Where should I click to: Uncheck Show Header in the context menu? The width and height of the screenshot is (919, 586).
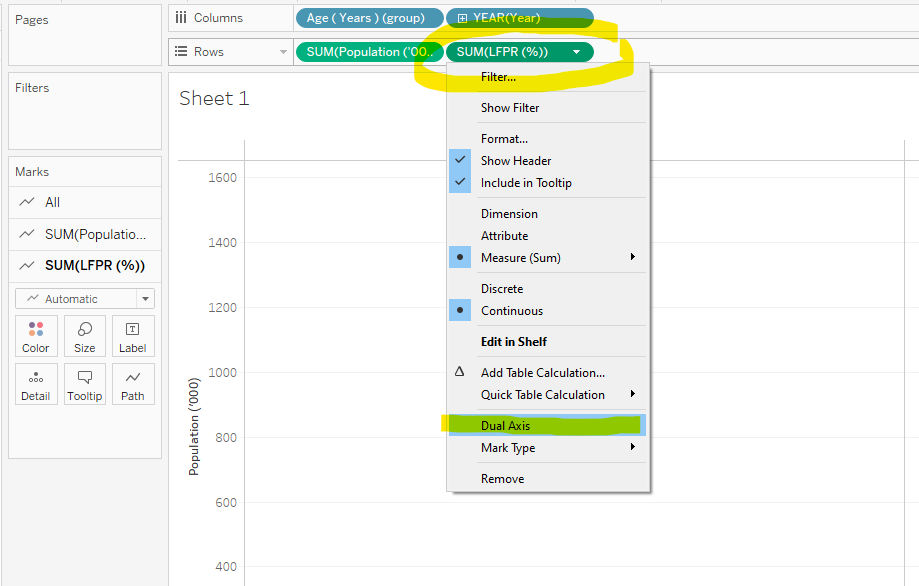pos(516,160)
